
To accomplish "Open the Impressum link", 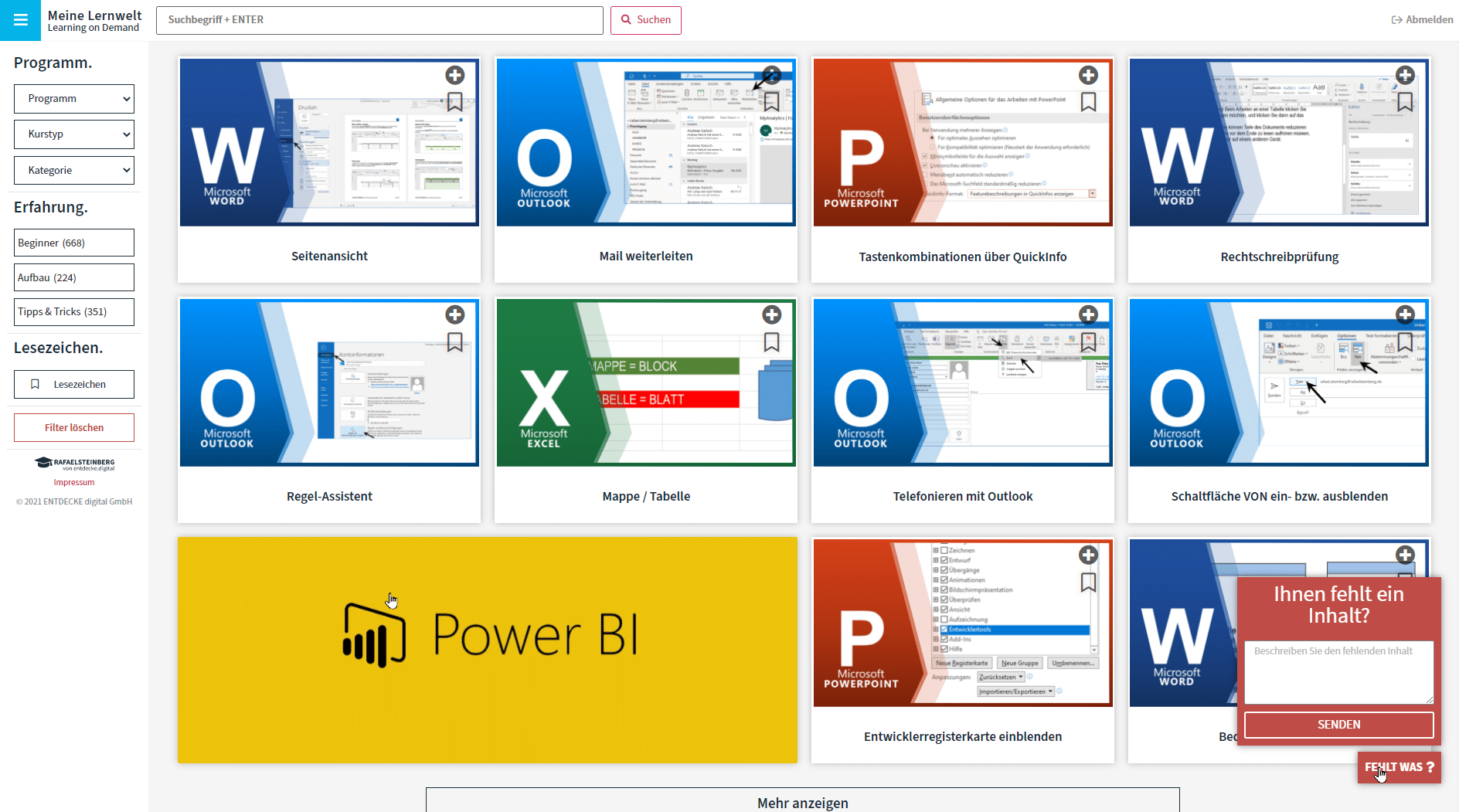I will point(74,482).
